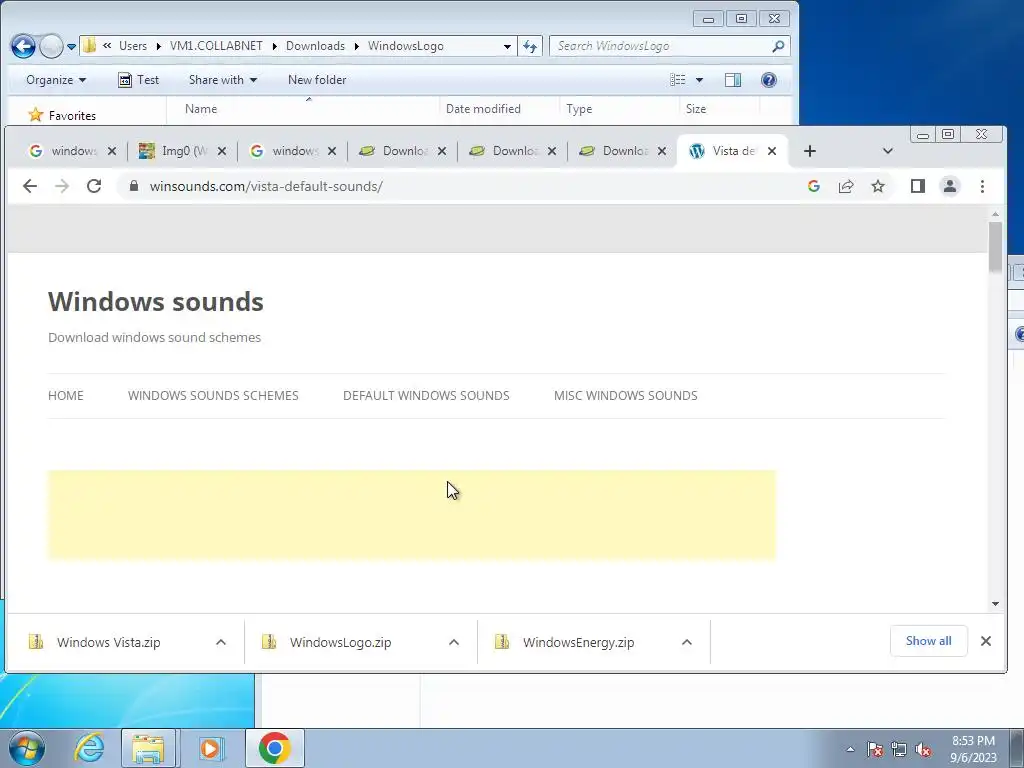The width and height of the screenshot is (1024, 768).
Task: Refresh the Explorer WindowsLogo folder
Action: 530,46
